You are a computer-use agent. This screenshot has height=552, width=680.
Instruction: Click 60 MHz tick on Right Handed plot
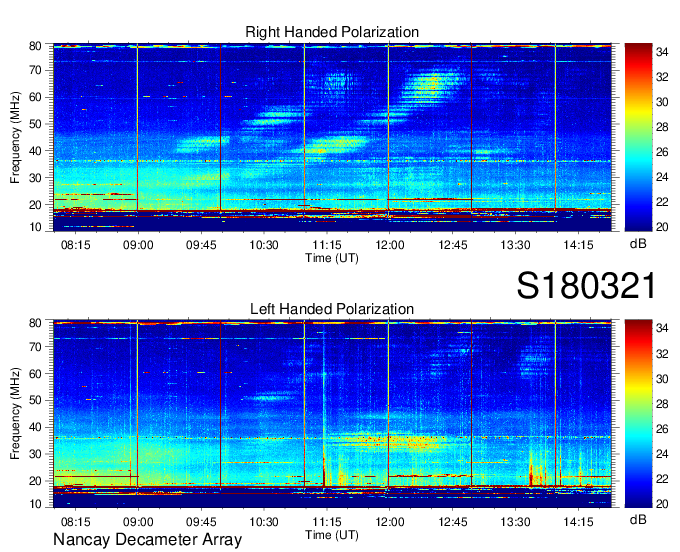click(35, 97)
